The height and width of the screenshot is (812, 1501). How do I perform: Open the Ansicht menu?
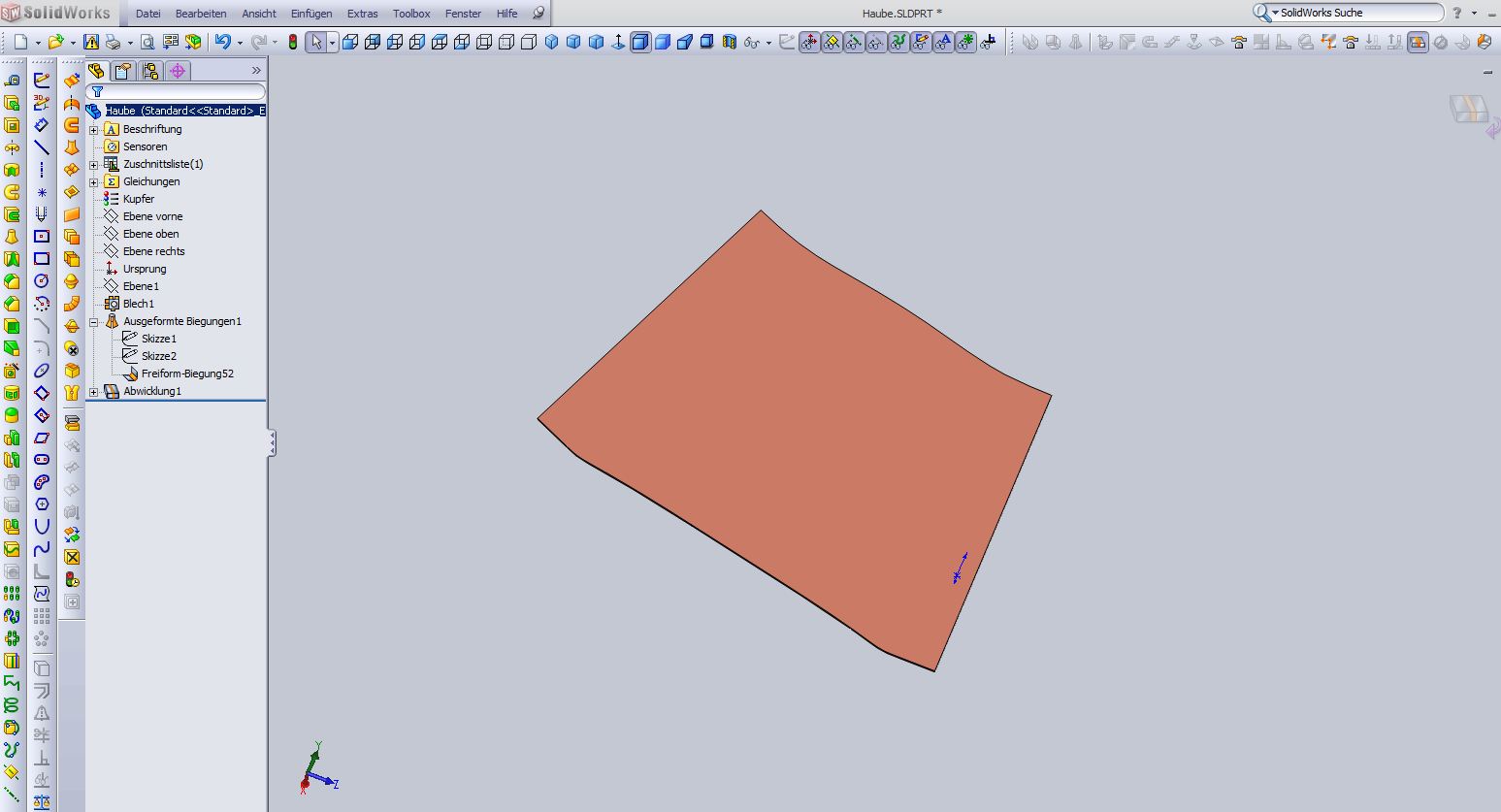click(259, 14)
